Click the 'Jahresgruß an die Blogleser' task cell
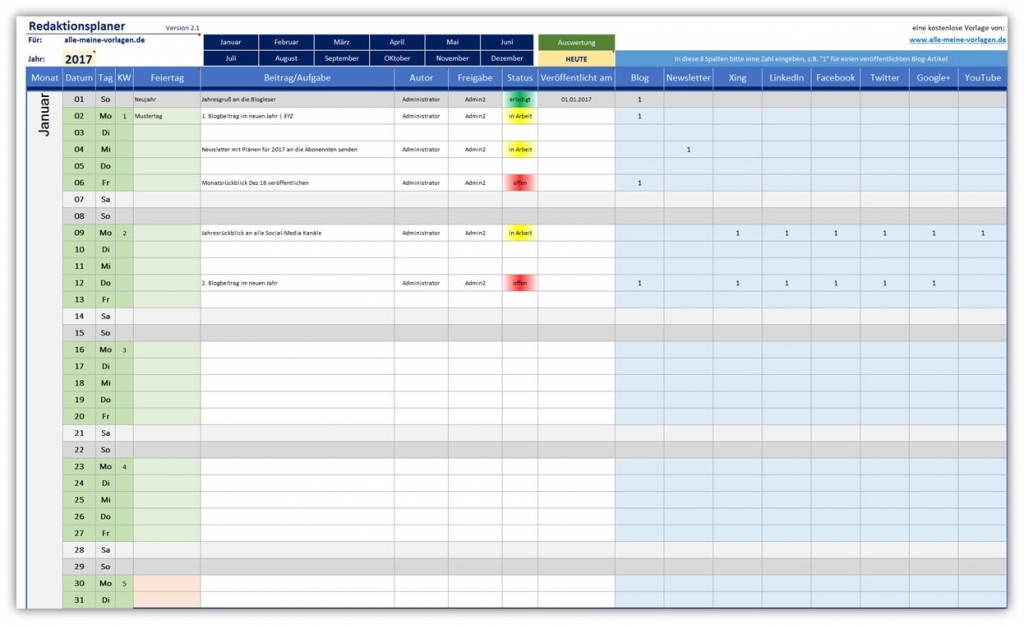Screen dimensions: 1024x625 click(297, 100)
